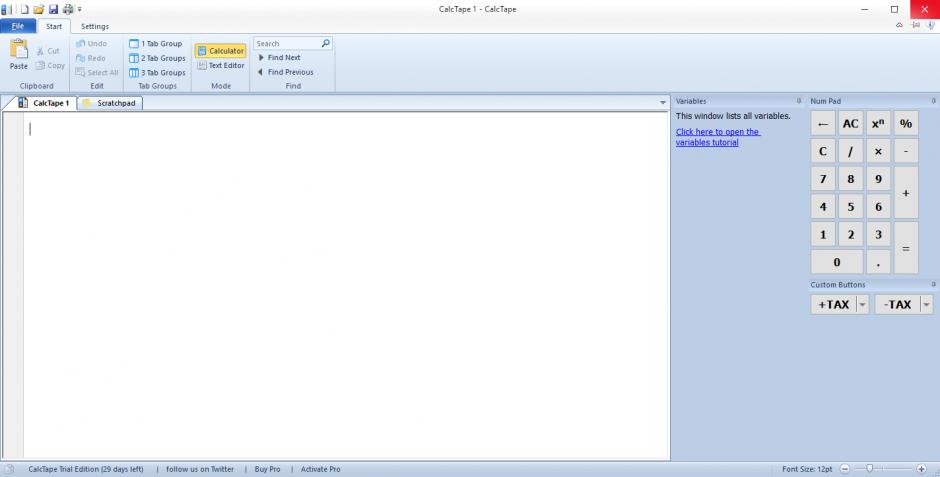Click the minus key on Num Pad
940x477 pixels.
906,152
